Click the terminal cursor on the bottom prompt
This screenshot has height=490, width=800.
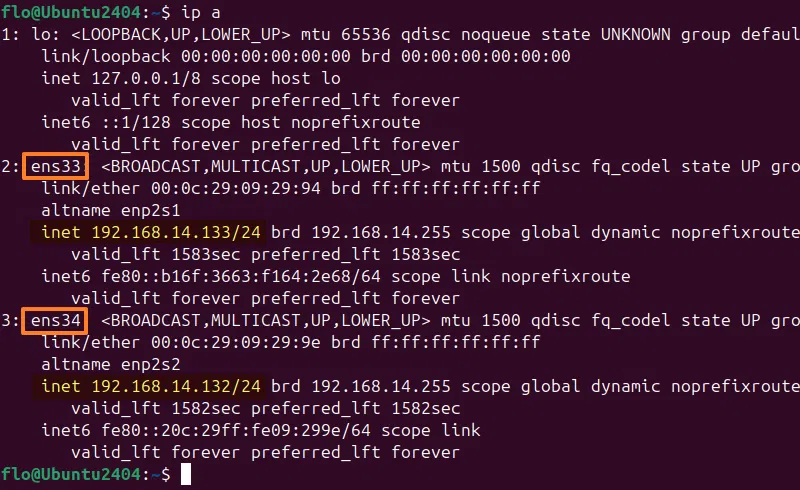pyautogui.click(x=184, y=474)
